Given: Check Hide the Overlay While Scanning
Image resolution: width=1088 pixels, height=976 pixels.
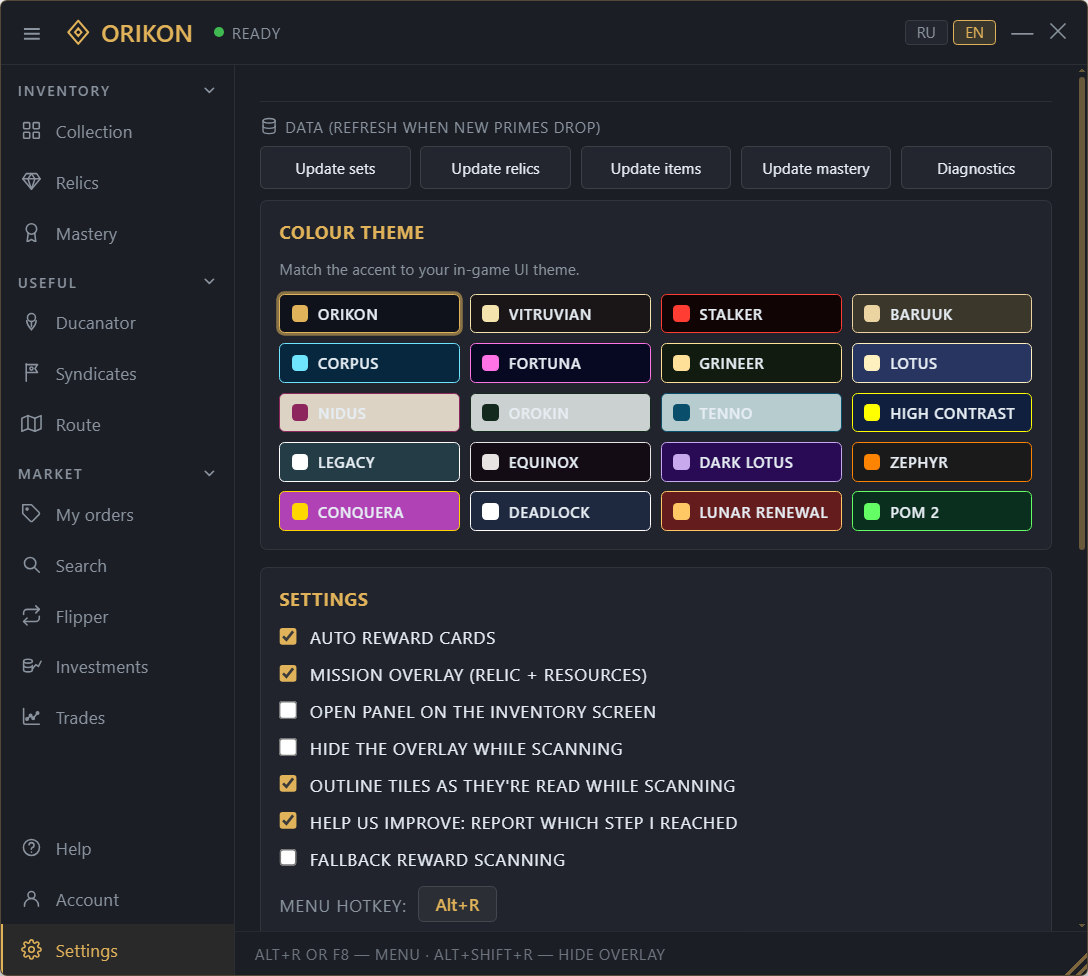Looking at the screenshot, I should pyautogui.click(x=288, y=747).
